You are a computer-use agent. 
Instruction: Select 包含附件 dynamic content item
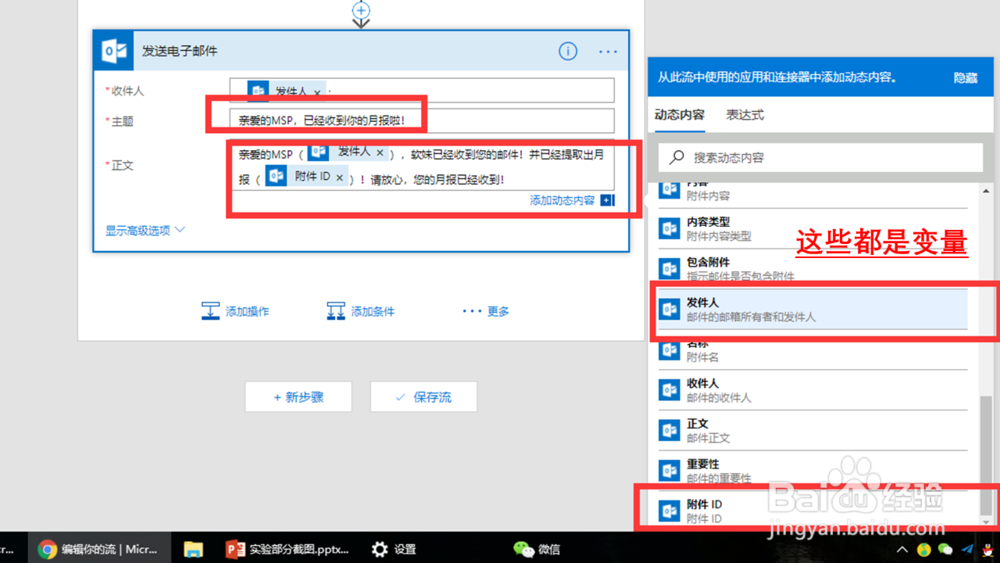[812, 268]
